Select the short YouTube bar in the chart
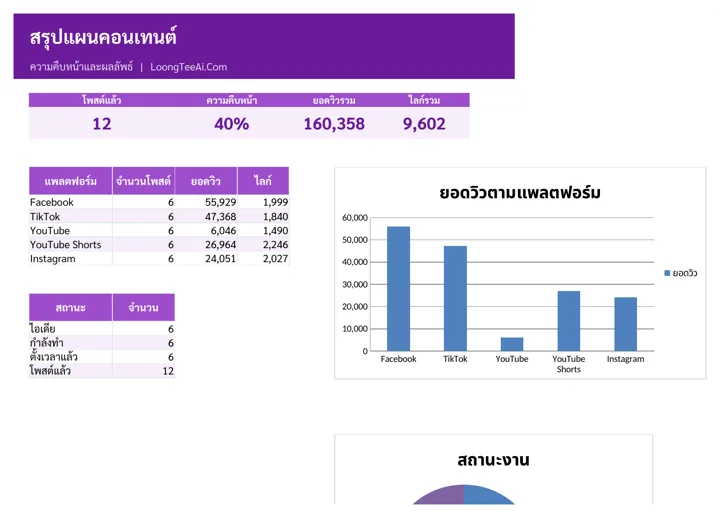Screen dimensions: 720x518 click(x=512, y=344)
